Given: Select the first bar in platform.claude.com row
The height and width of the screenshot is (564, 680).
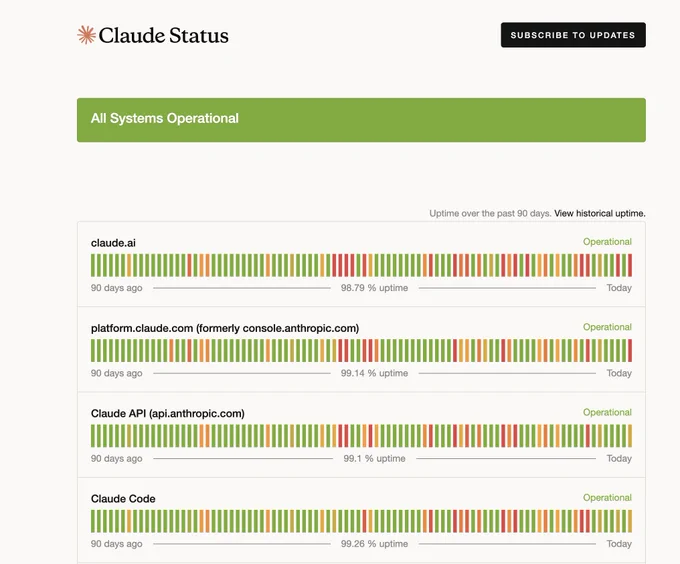Looking at the screenshot, I should point(93,351).
